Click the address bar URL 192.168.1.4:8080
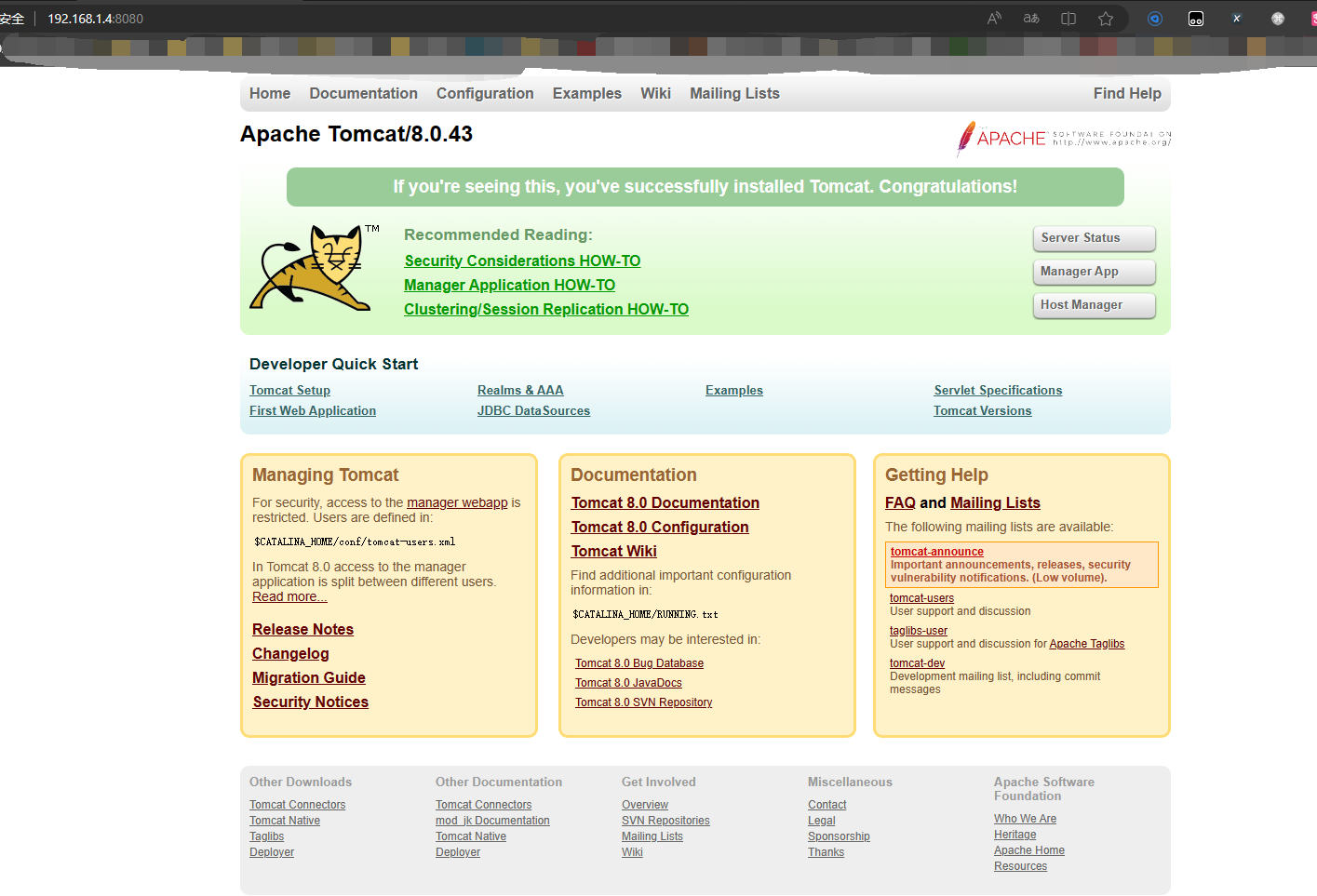This screenshot has height=896, width=1317. click(95, 19)
